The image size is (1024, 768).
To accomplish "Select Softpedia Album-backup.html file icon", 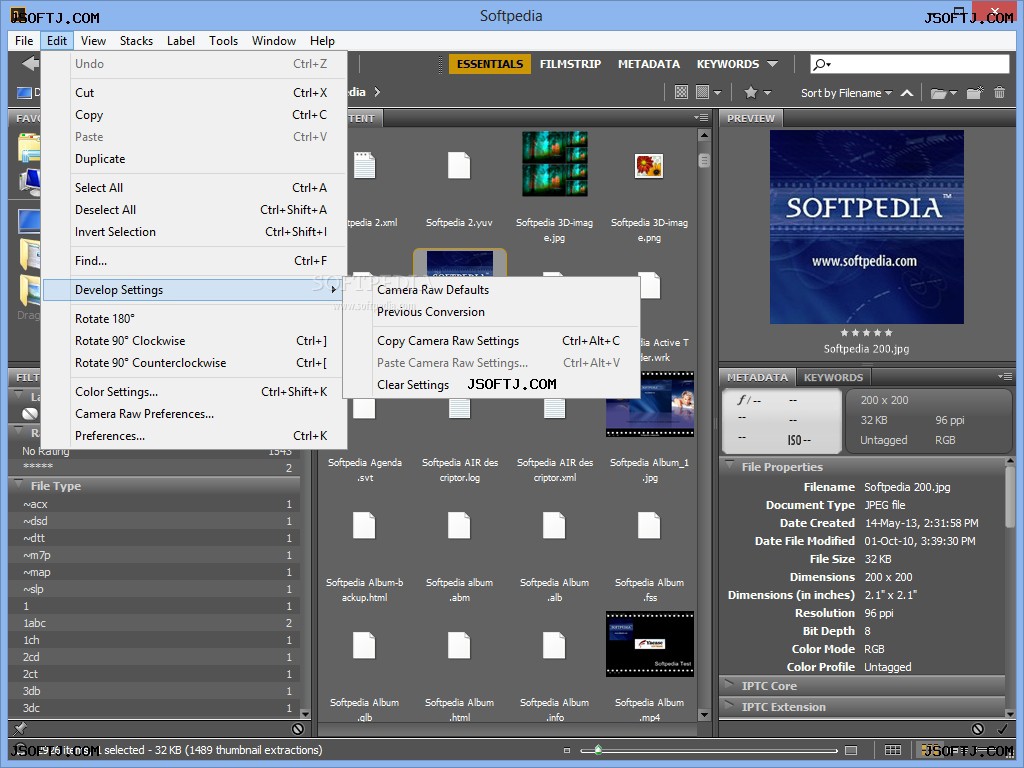I will pyautogui.click(x=364, y=526).
